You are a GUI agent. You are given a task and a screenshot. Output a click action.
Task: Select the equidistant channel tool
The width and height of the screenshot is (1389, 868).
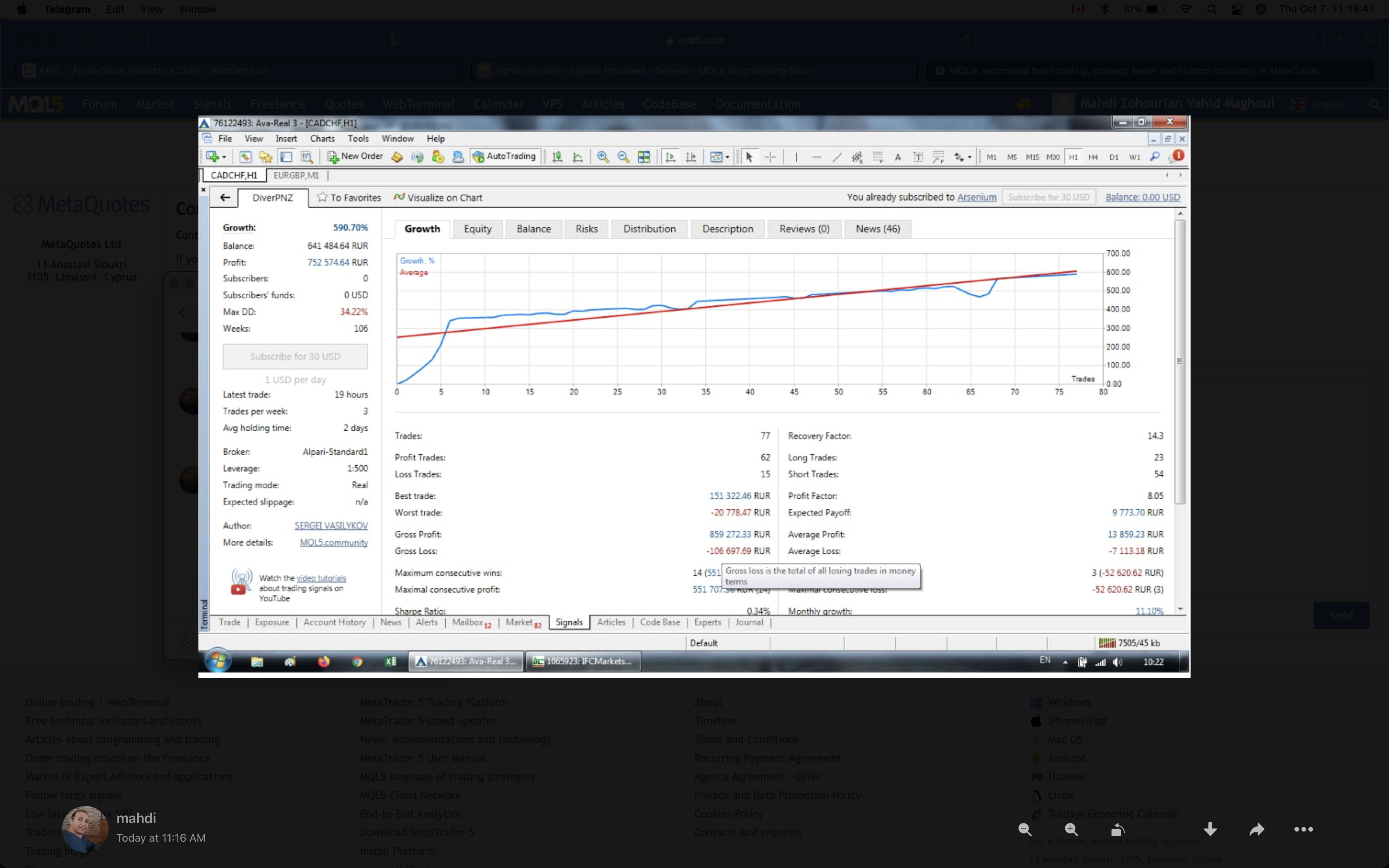pyautogui.click(x=857, y=157)
